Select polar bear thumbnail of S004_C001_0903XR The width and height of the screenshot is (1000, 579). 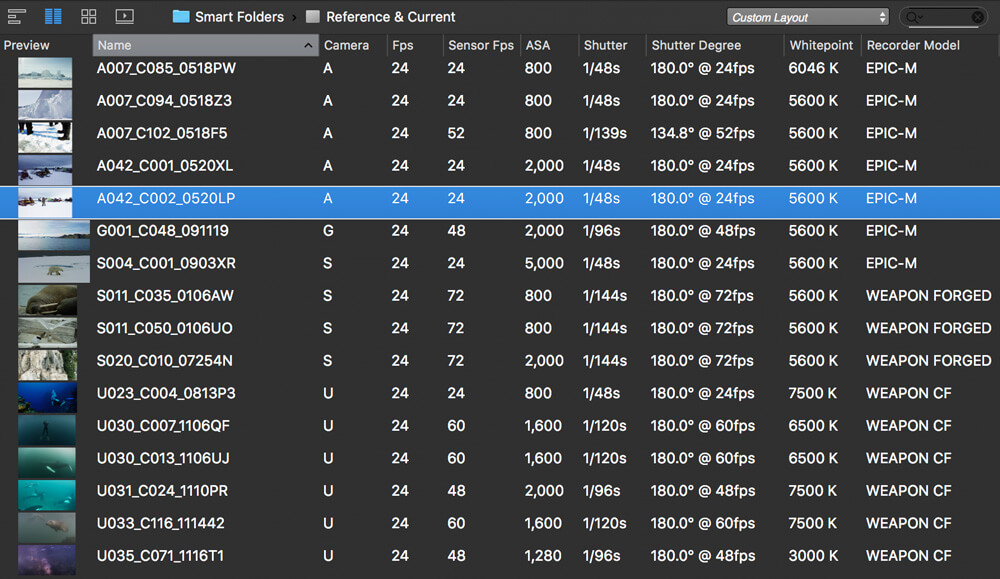coord(54,267)
